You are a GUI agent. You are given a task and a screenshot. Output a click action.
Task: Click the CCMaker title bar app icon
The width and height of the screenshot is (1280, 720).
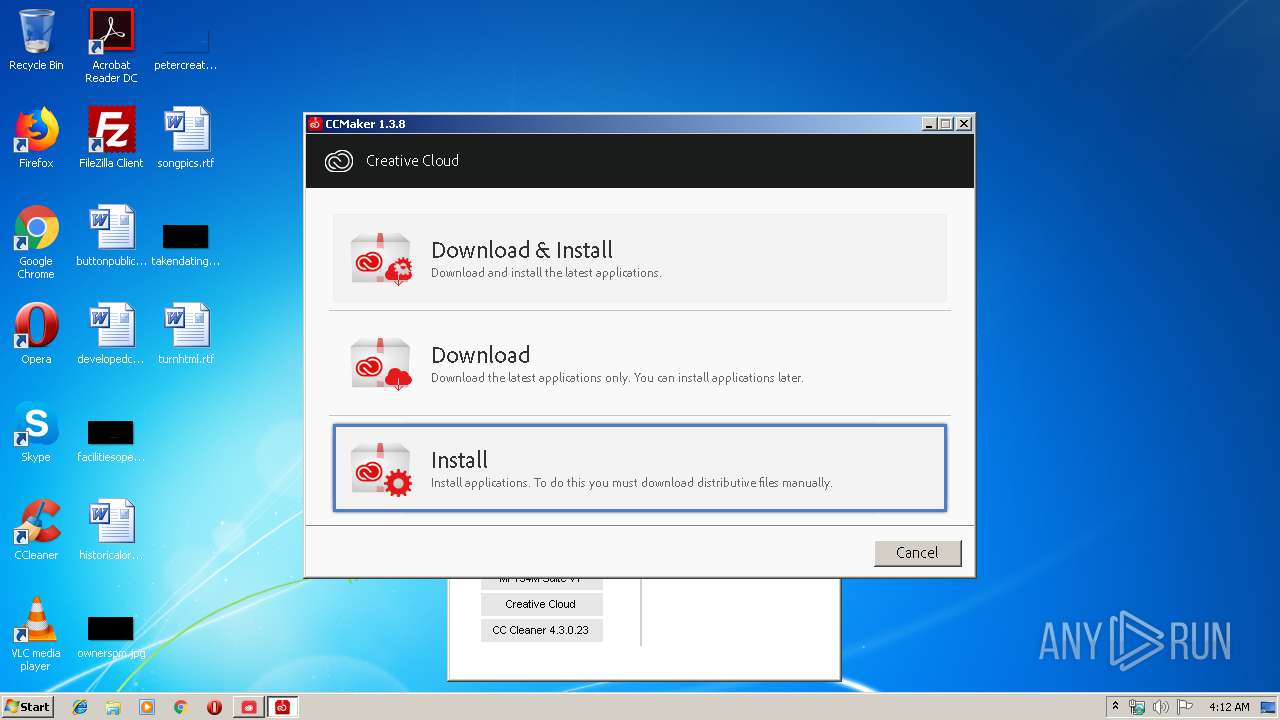pyautogui.click(x=315, y=124)
